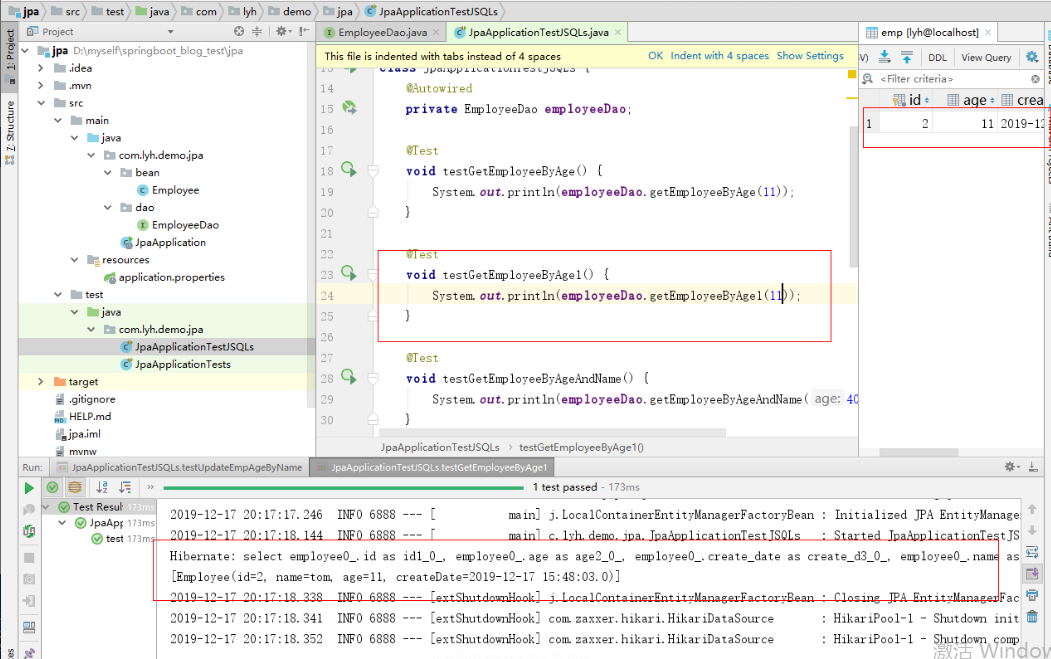The image size is (1051, 659).
Task: Toggle show passed tests filter
Action: click(52, 487)
